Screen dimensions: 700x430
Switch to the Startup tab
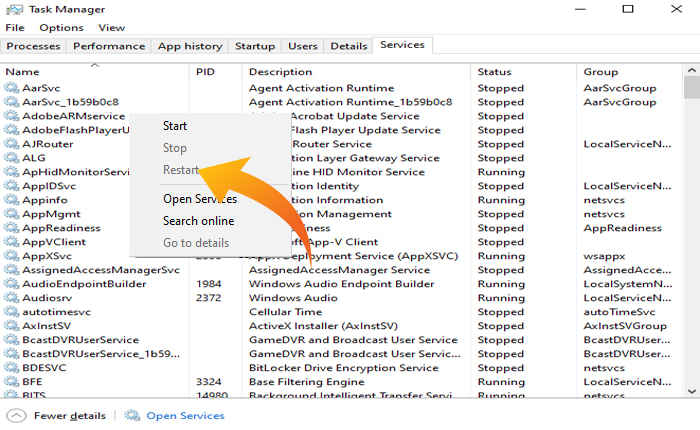(255, 46)
